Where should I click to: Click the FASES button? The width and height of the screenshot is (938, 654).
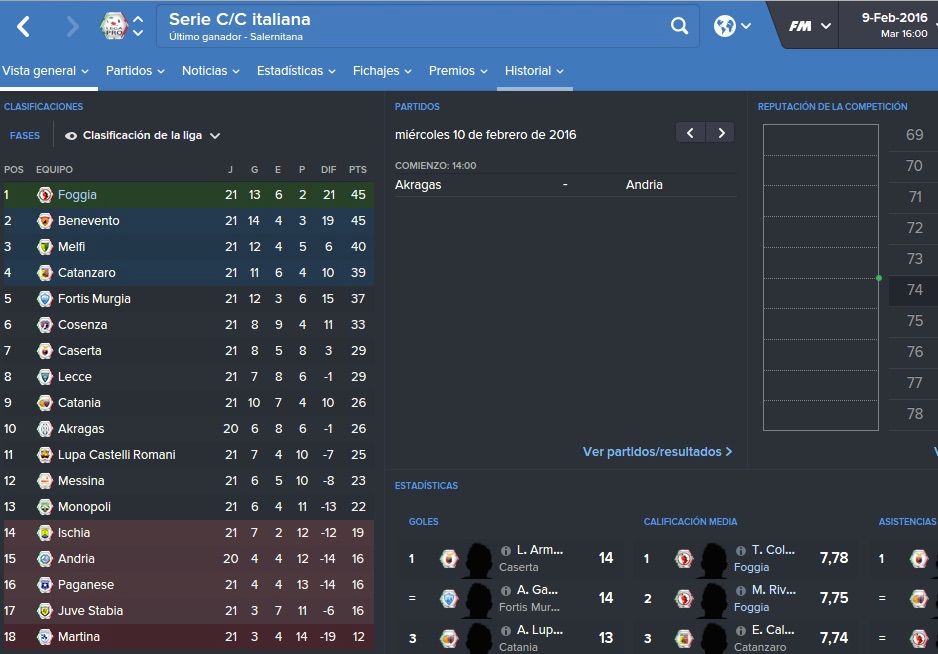pyautogui.click(x=25, y=136)
